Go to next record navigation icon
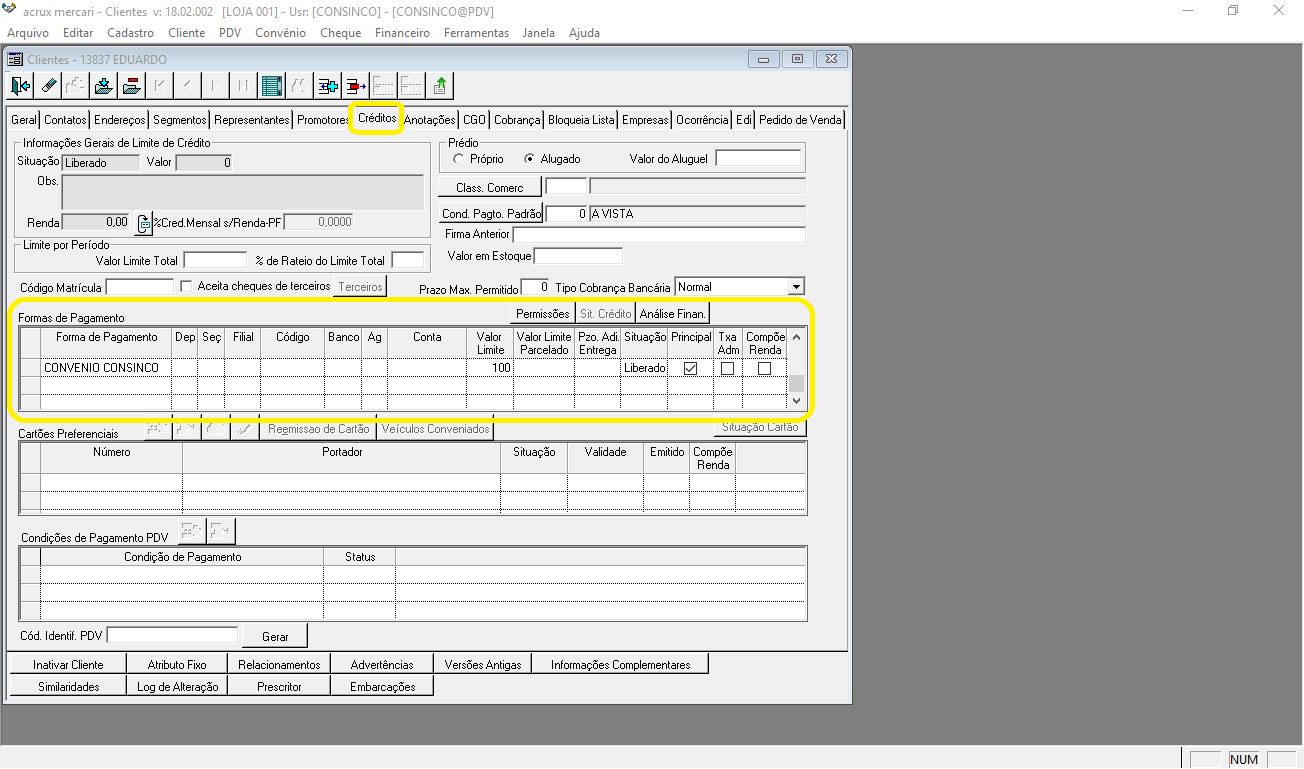This screenshot has width=1304, height=769. coord(215,86)
